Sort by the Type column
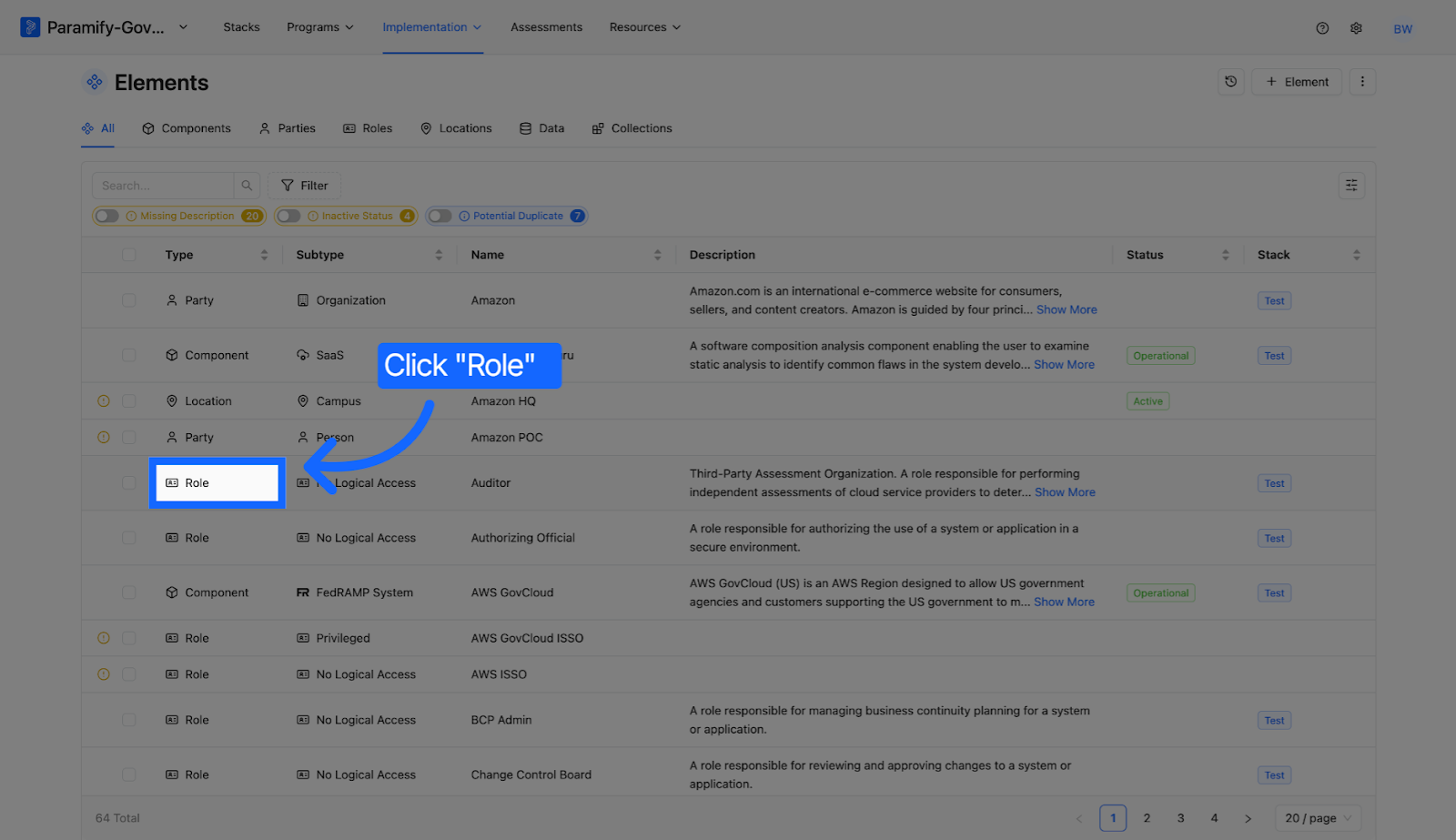The width and height of the screenshot is (1456, 840). (264, 255)
